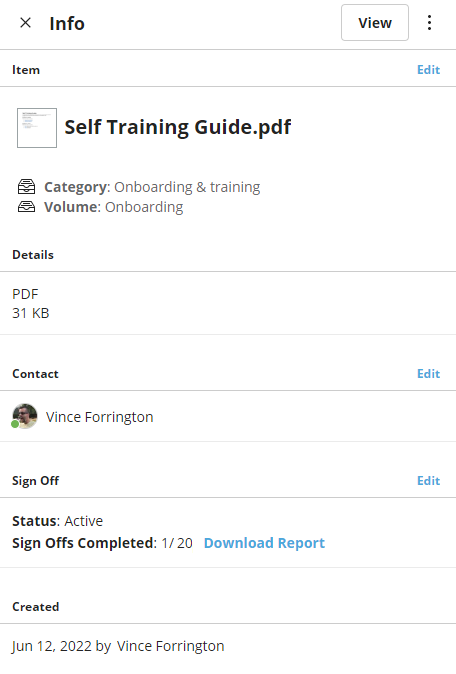Click the Self Training Guide.pdf title

click(x=178, y=127)
